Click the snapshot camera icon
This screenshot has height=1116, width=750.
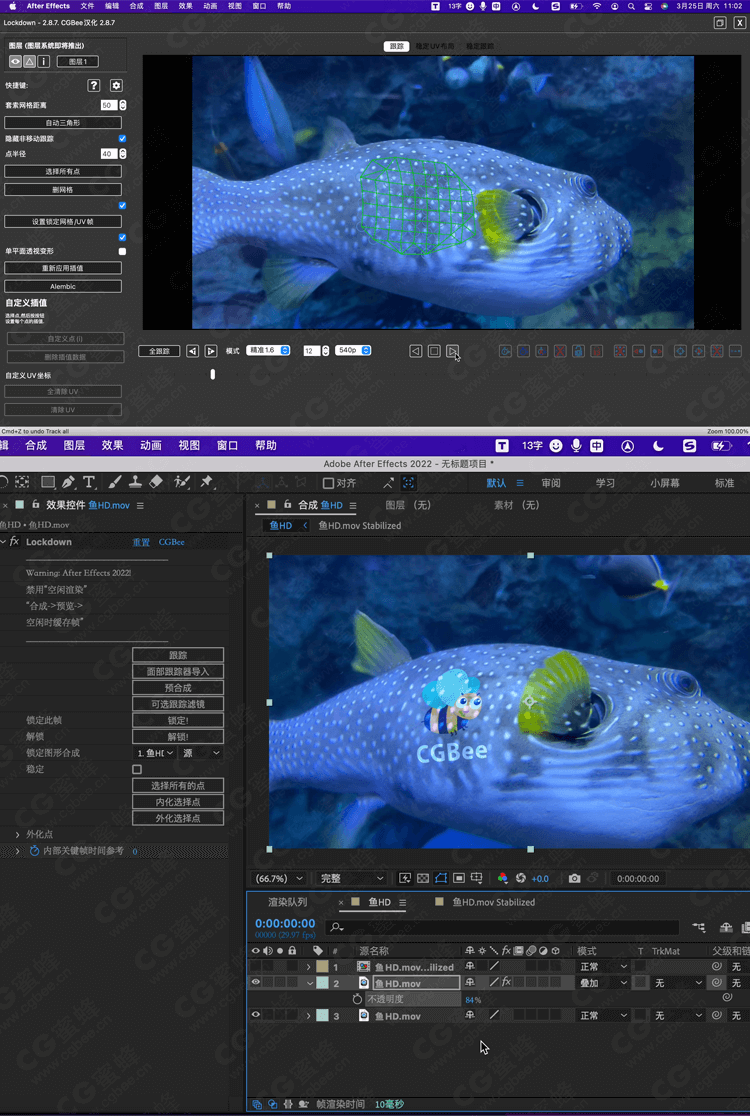coord(574,878)
